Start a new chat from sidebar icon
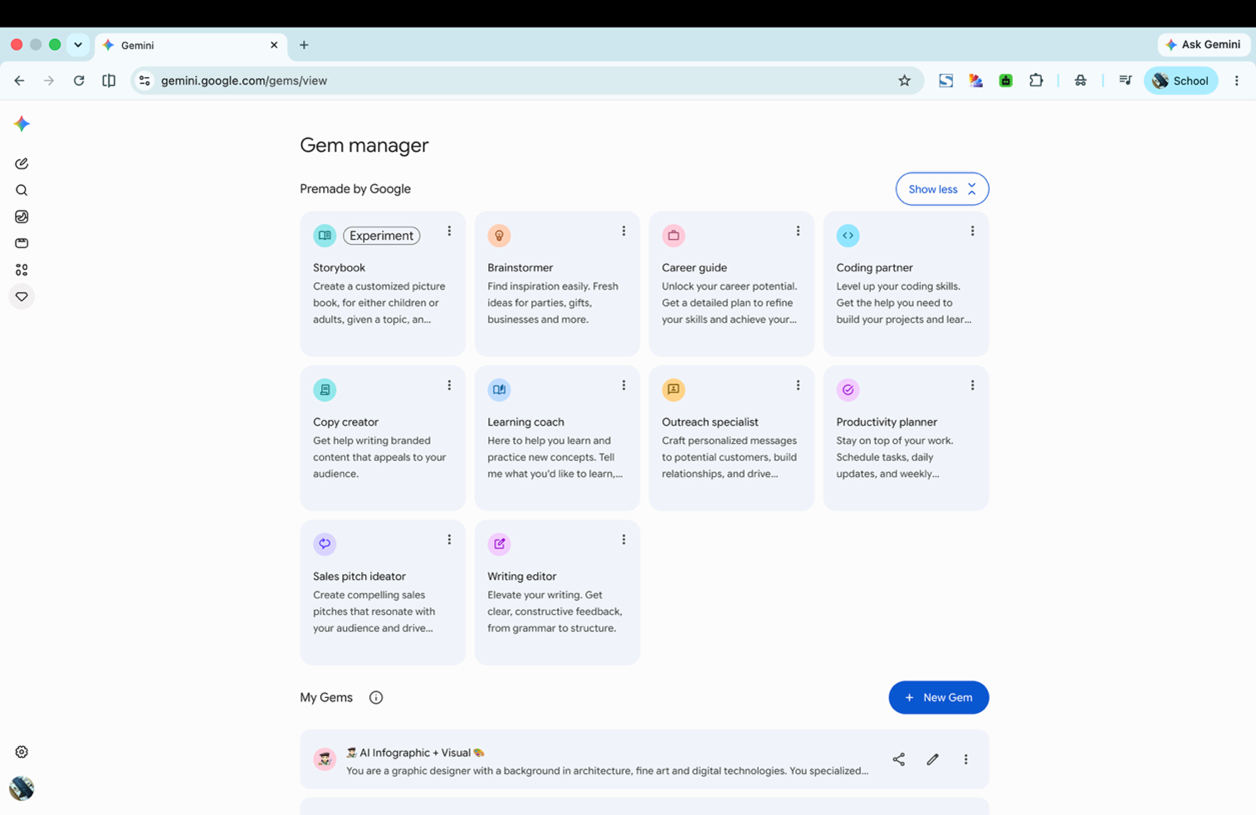 [22, 163]
